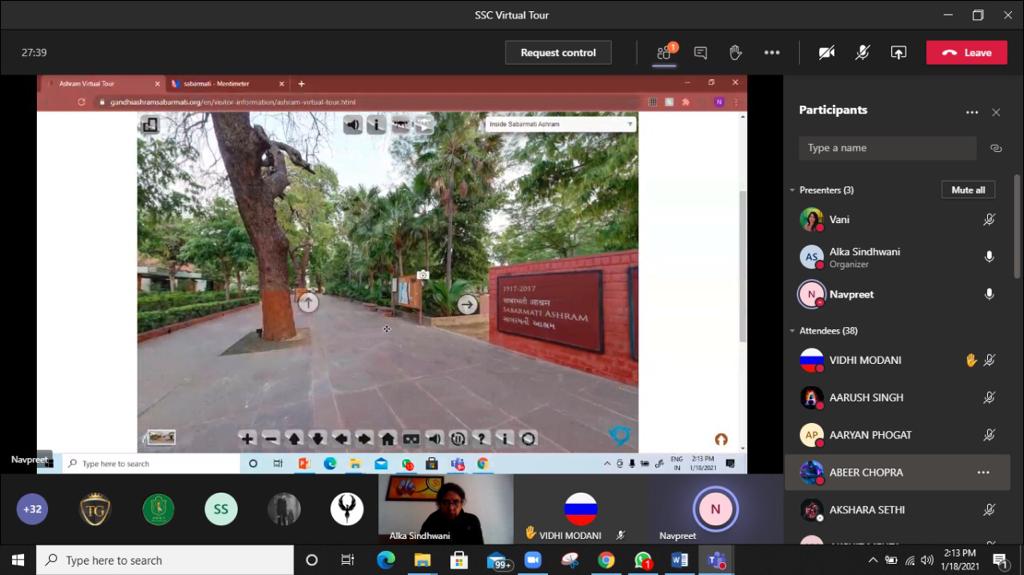Screen dimensions: 1024x575
Task: Click the tour Home icon
Action: coord(388,438)
